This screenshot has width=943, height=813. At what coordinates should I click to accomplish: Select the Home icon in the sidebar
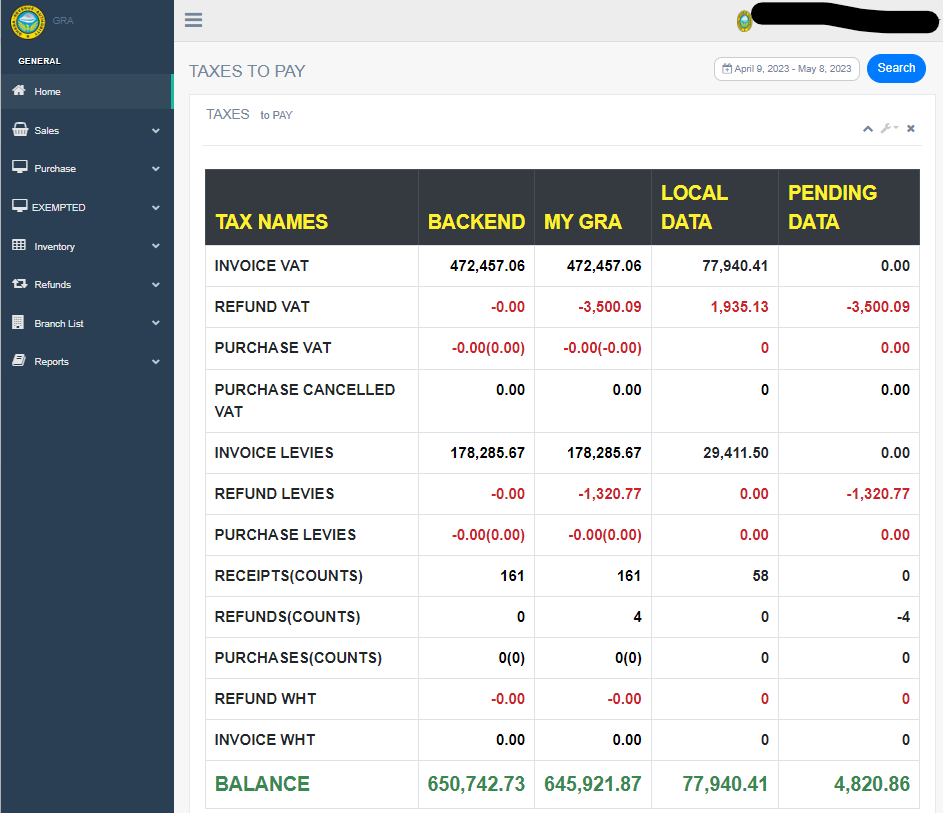click(17, 91)
